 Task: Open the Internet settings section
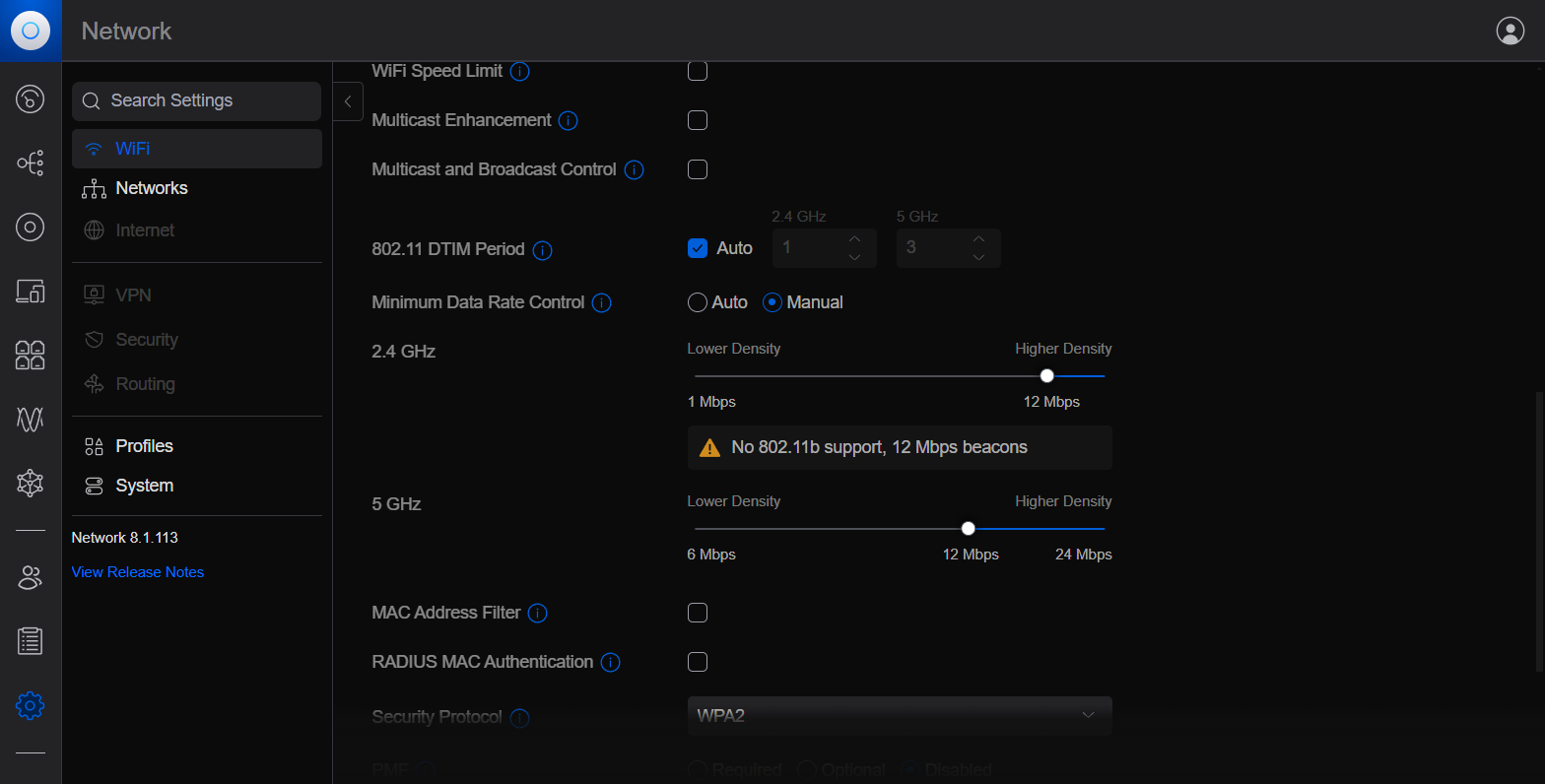coord(197,230)
